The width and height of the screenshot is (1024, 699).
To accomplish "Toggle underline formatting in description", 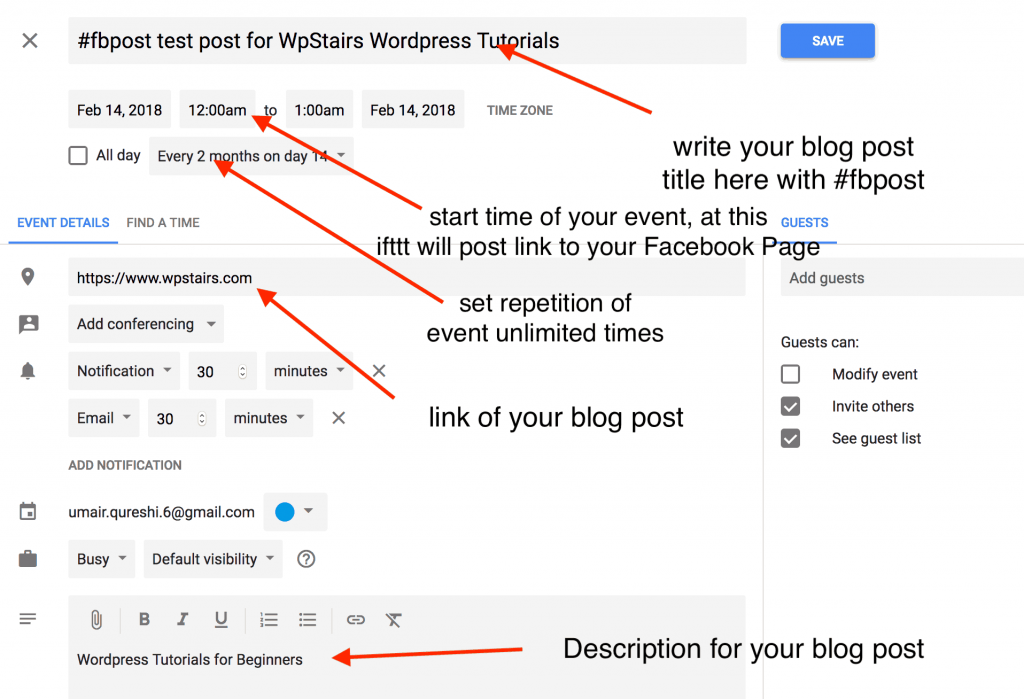I will point(221,619).
